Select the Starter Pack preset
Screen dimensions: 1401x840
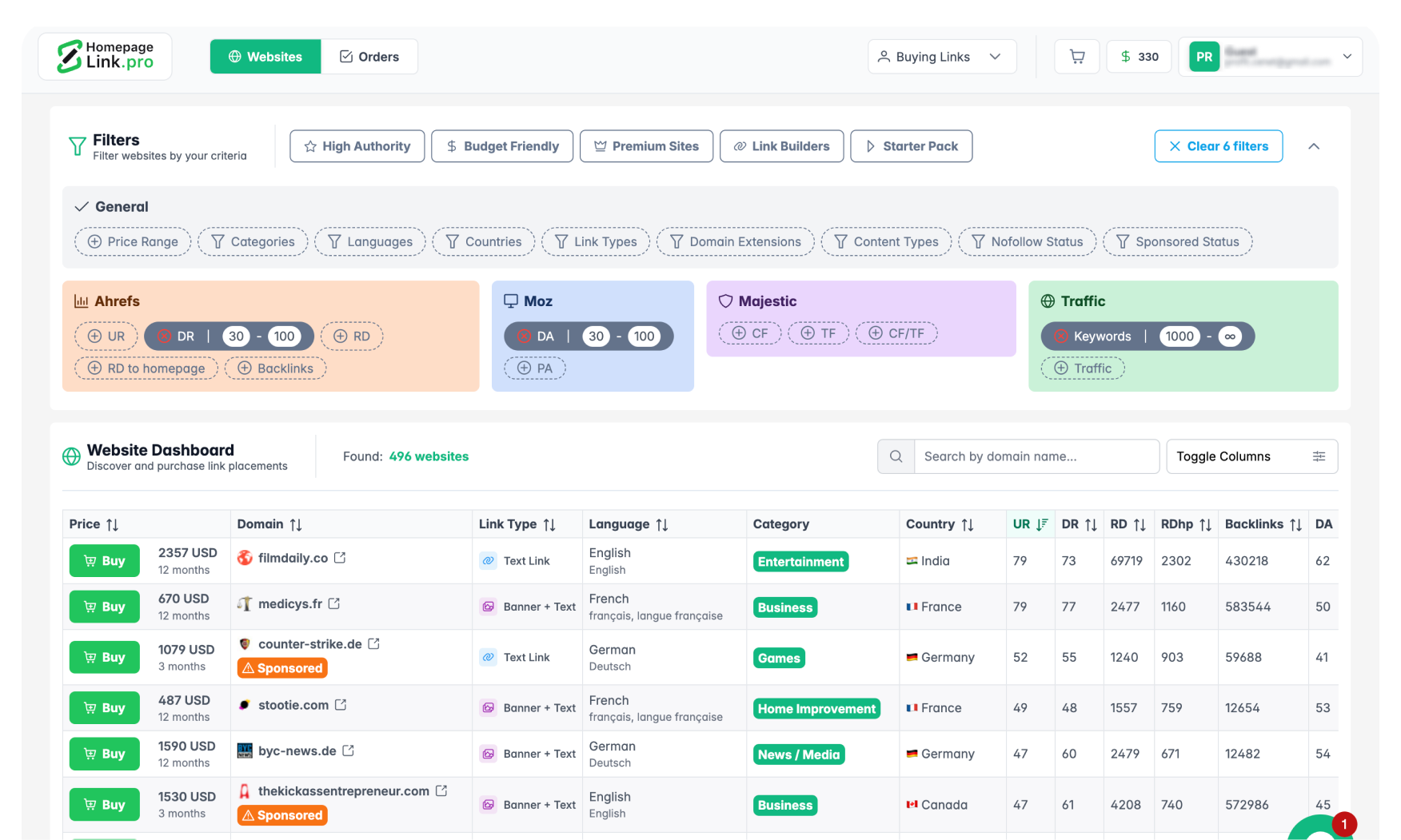pos(912,146)
